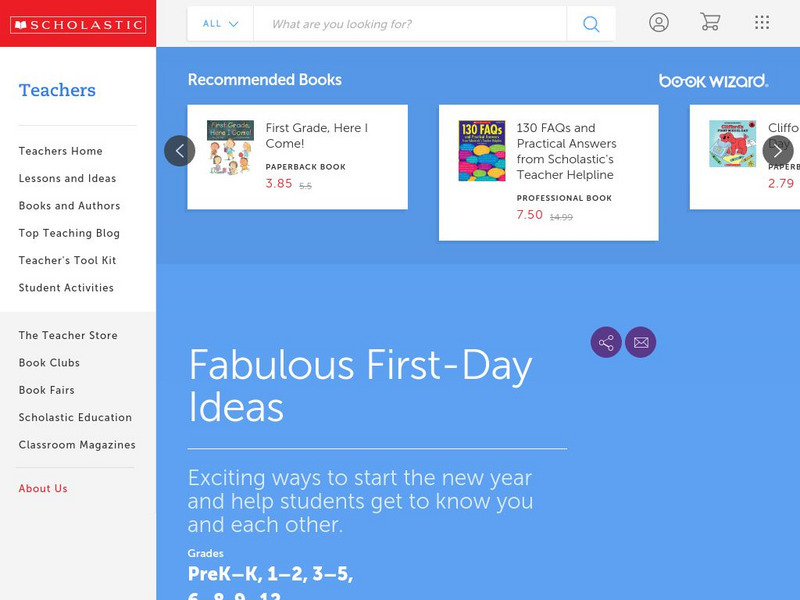Email the article using the envelope icon
Screen dimensions: 800x600
(x=641, y=341)
